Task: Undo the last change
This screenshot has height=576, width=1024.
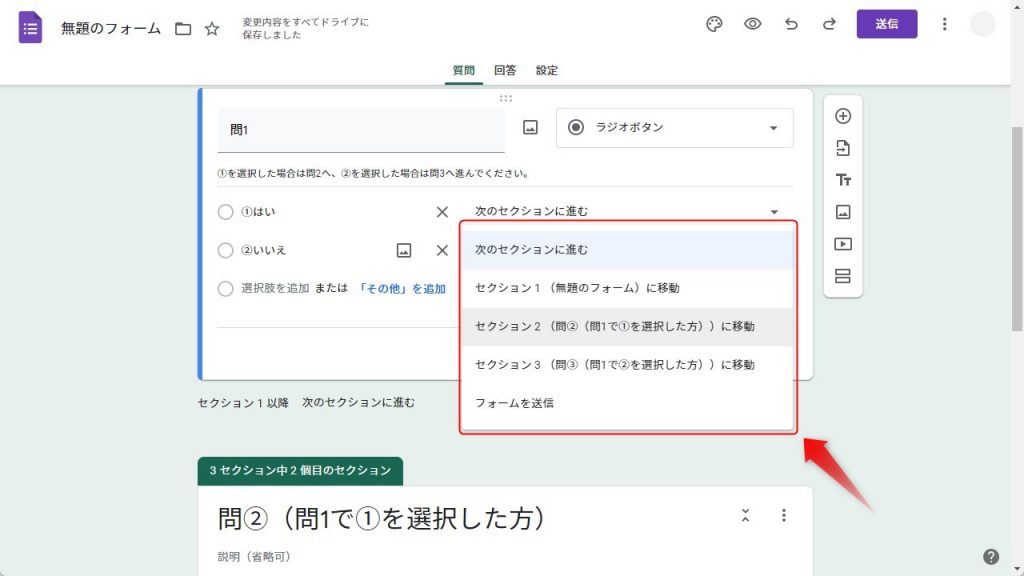Action: click(791, 24)
